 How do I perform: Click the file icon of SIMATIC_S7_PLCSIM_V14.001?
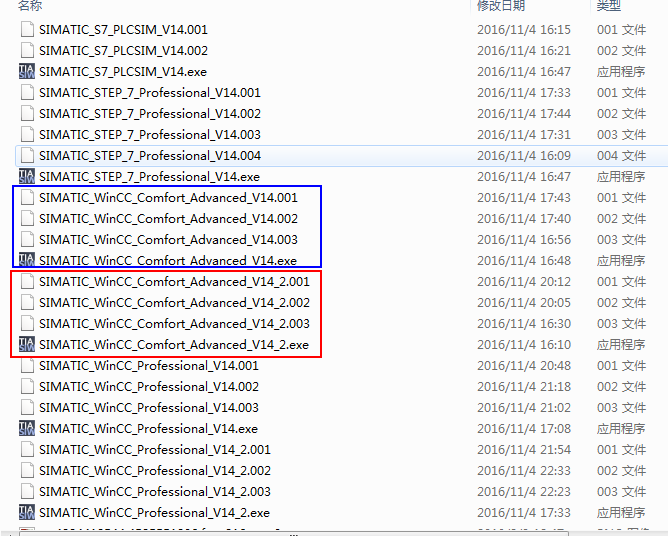(x=27, y=29)
